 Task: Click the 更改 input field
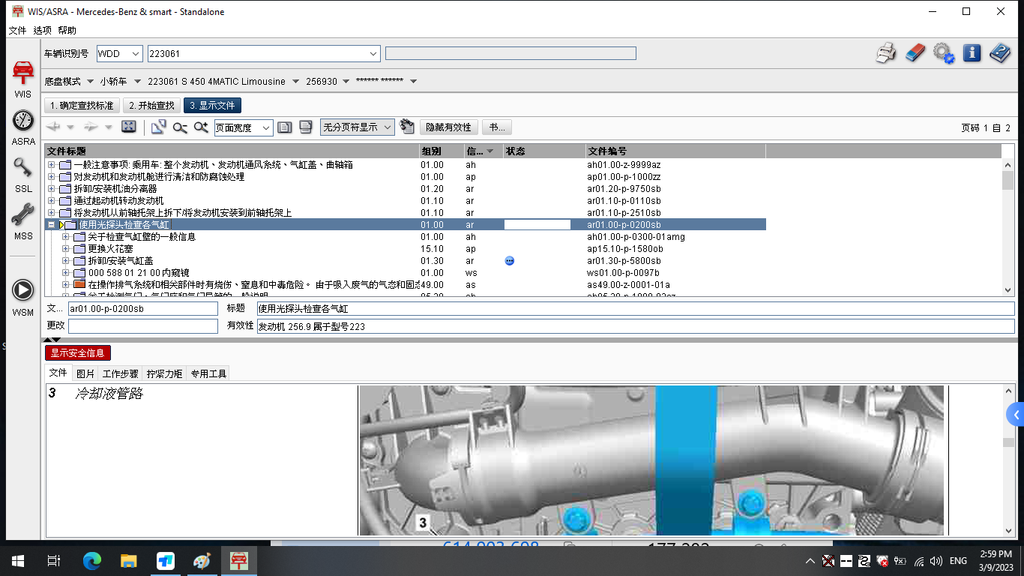142,326
